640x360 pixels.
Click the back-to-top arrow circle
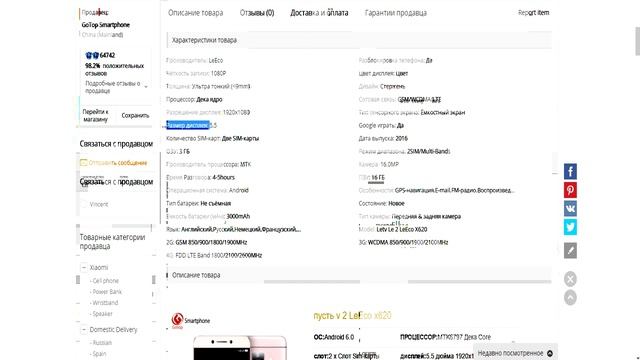[570, 297]
